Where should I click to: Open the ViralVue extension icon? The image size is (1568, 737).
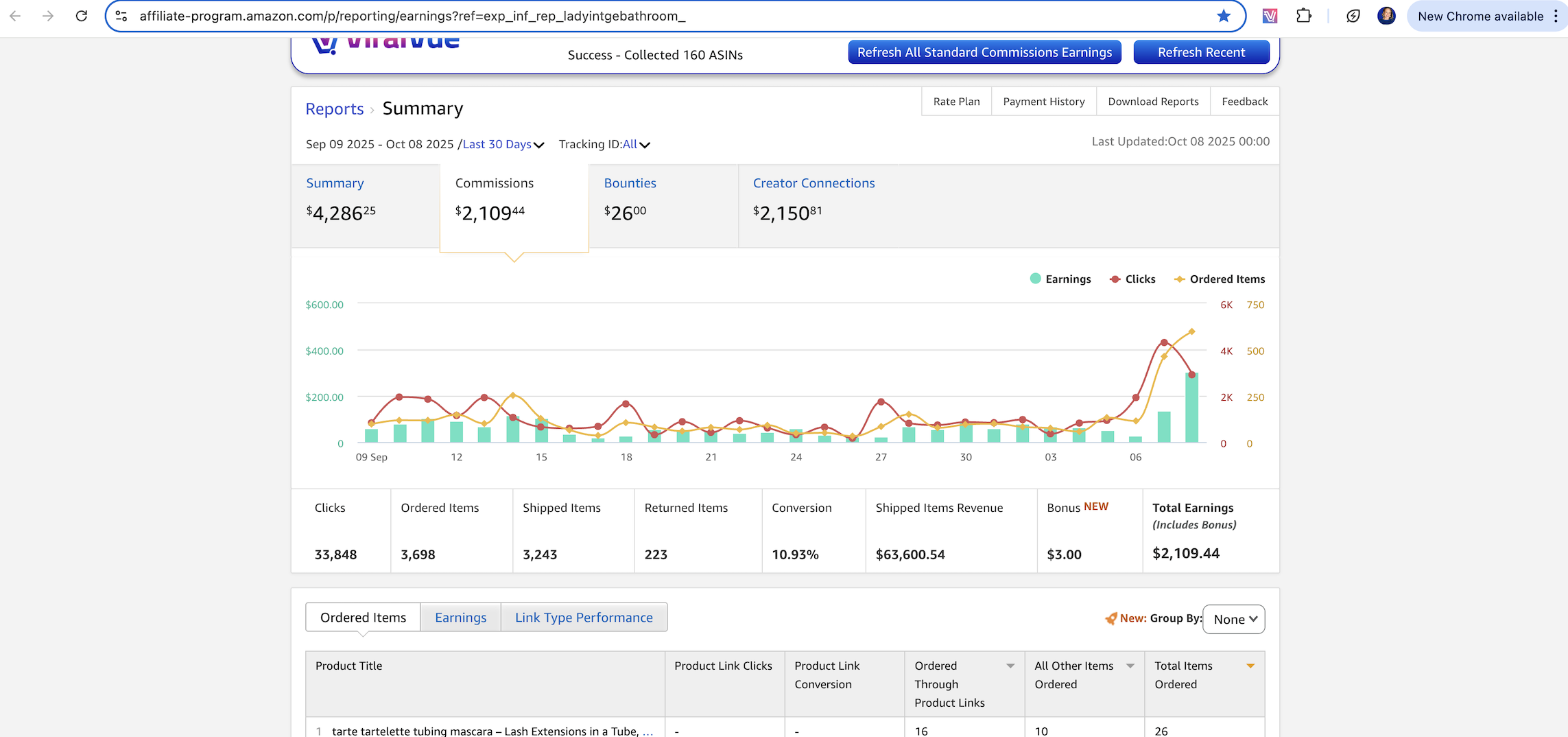tap(1270, 16)
